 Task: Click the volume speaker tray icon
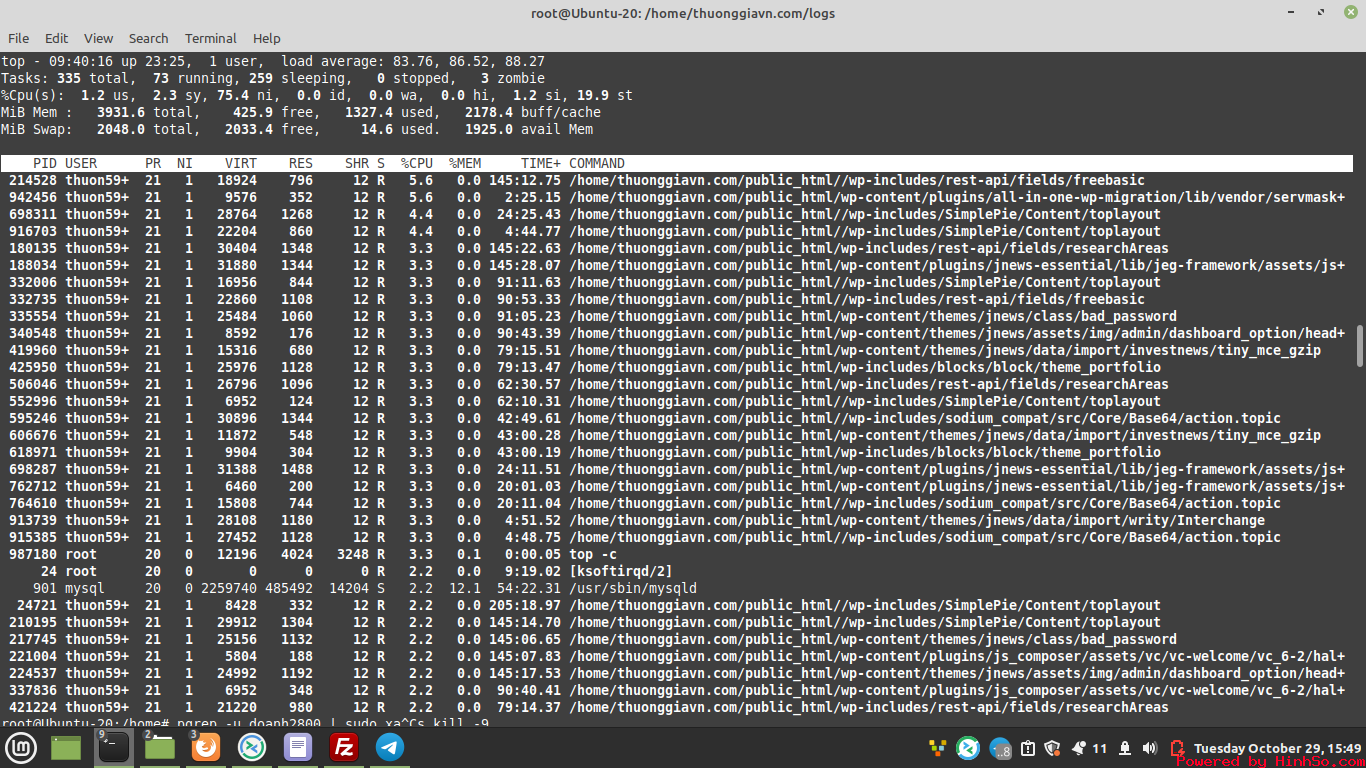(x=1149, y=748)
